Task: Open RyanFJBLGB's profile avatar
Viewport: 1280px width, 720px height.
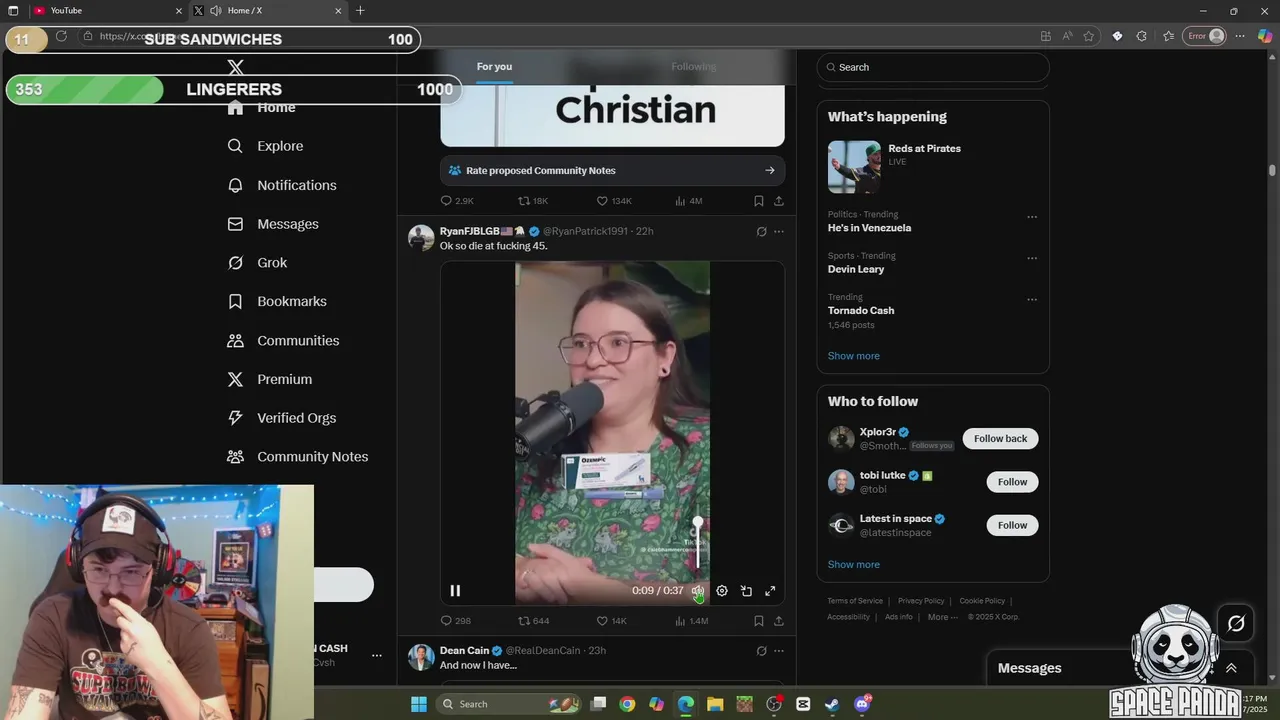Action: (x=421, y=238)
